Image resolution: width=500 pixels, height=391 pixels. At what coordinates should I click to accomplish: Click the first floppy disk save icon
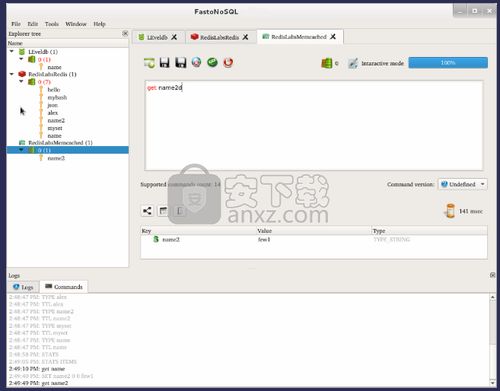coord(165,63)
